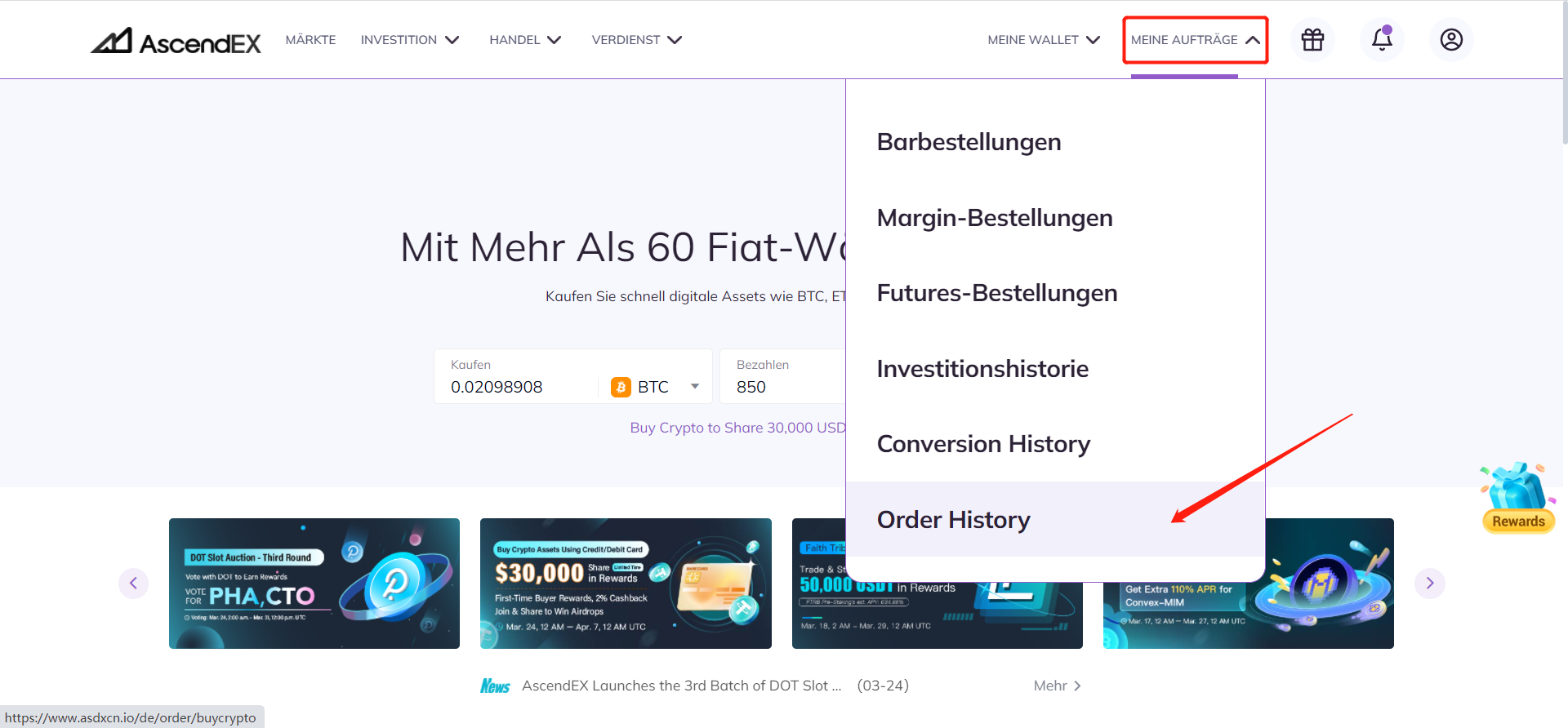Open the DOT Slot Auction Third Round banner
Image resolution: width=1568 pixels, height=728 pixels.
314,584
